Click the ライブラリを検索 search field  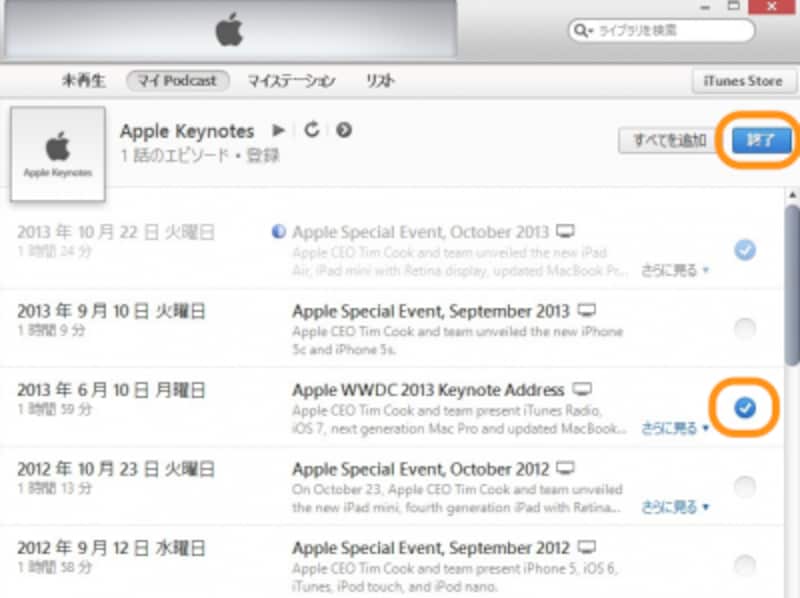[x=668, y=32]
